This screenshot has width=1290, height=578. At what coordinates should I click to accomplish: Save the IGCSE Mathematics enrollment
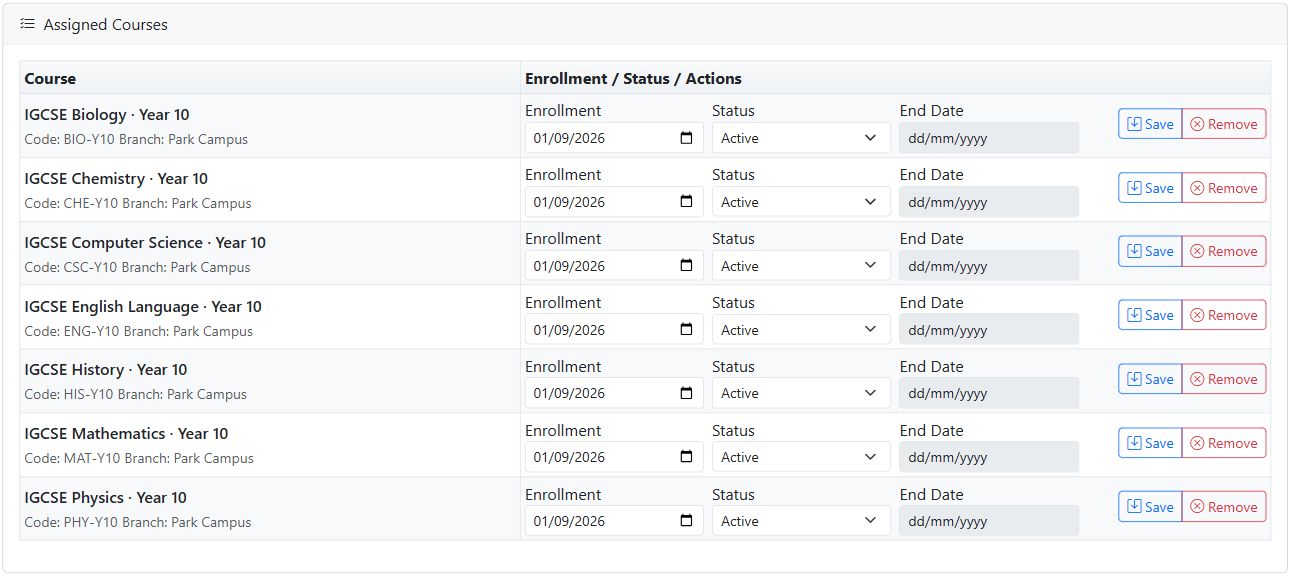(1150, 443)
